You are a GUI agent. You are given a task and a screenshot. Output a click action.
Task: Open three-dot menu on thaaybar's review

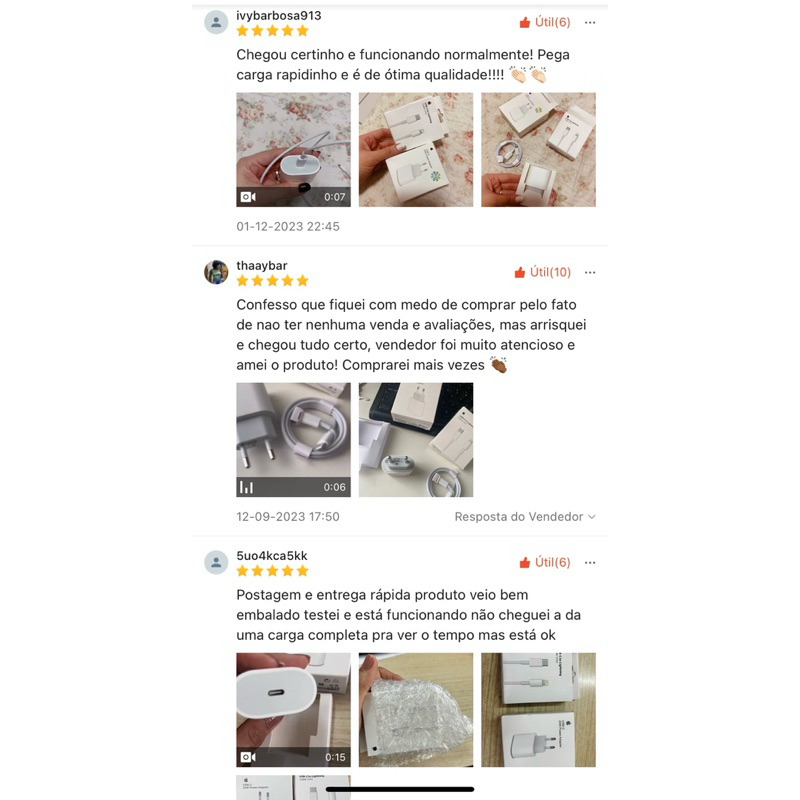[590, 272]
